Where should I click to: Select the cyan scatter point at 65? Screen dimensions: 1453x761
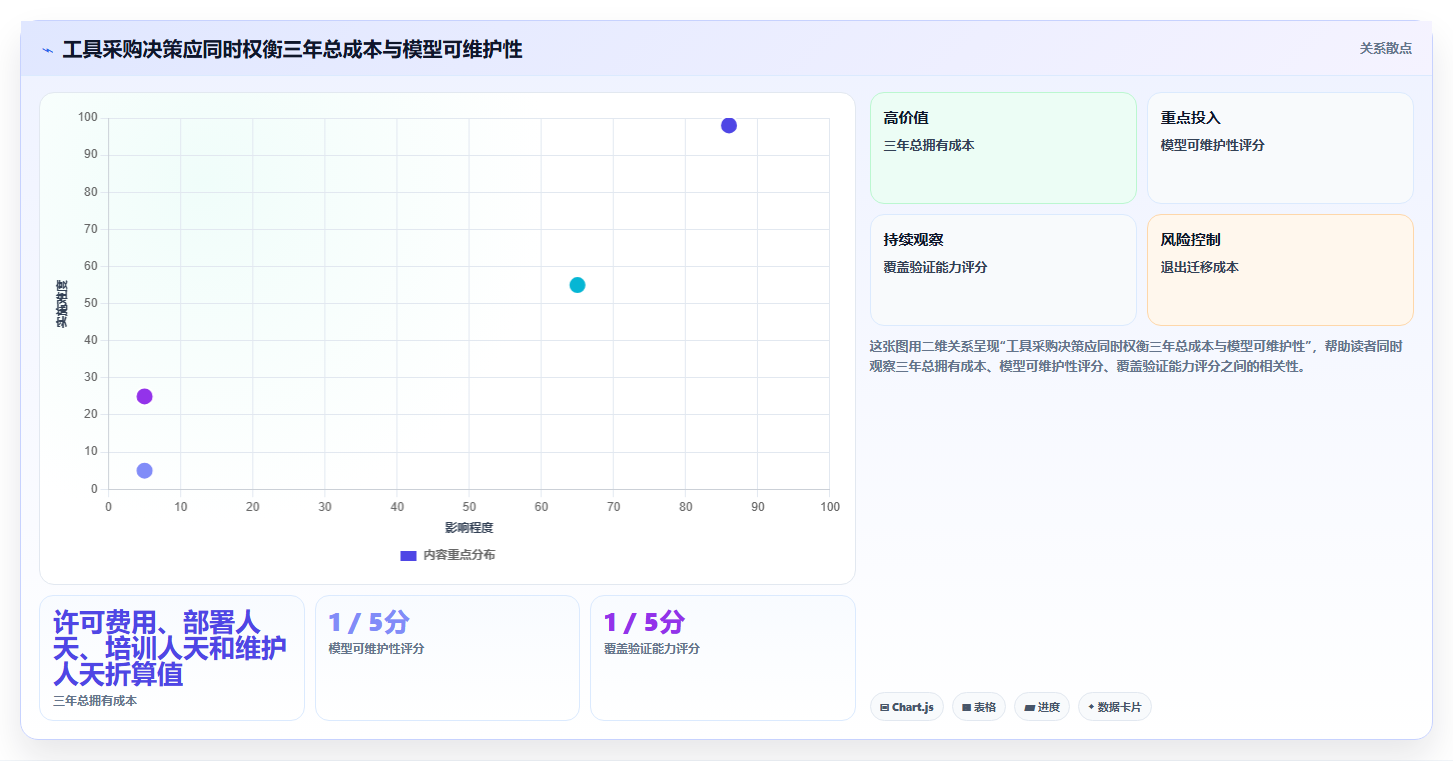tap(577, 285)
